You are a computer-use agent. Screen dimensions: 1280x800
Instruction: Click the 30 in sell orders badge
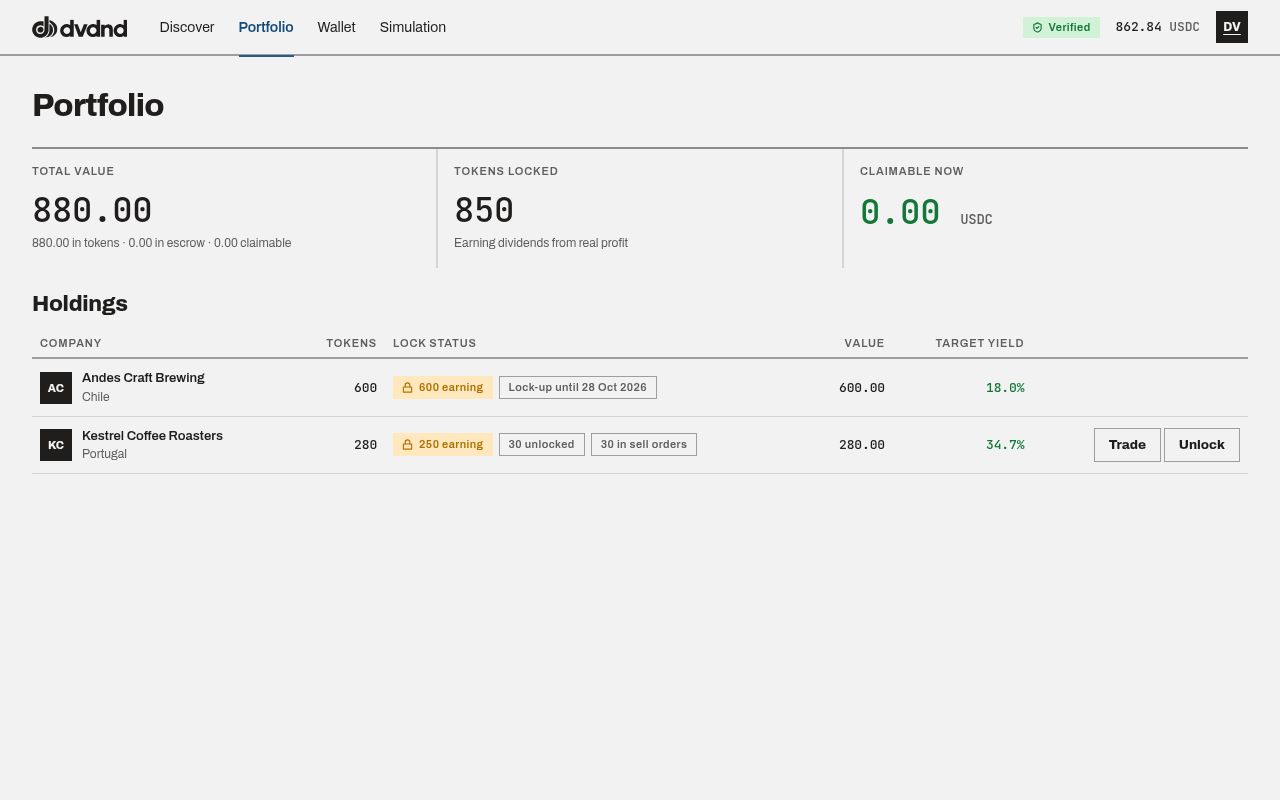point(644,445)
